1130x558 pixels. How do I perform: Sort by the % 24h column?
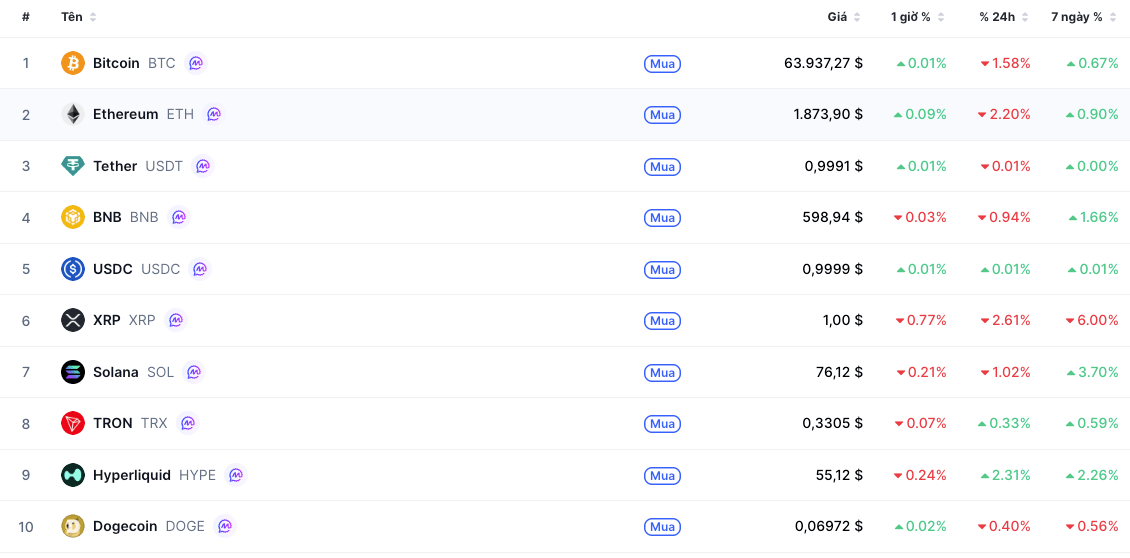1004,17
